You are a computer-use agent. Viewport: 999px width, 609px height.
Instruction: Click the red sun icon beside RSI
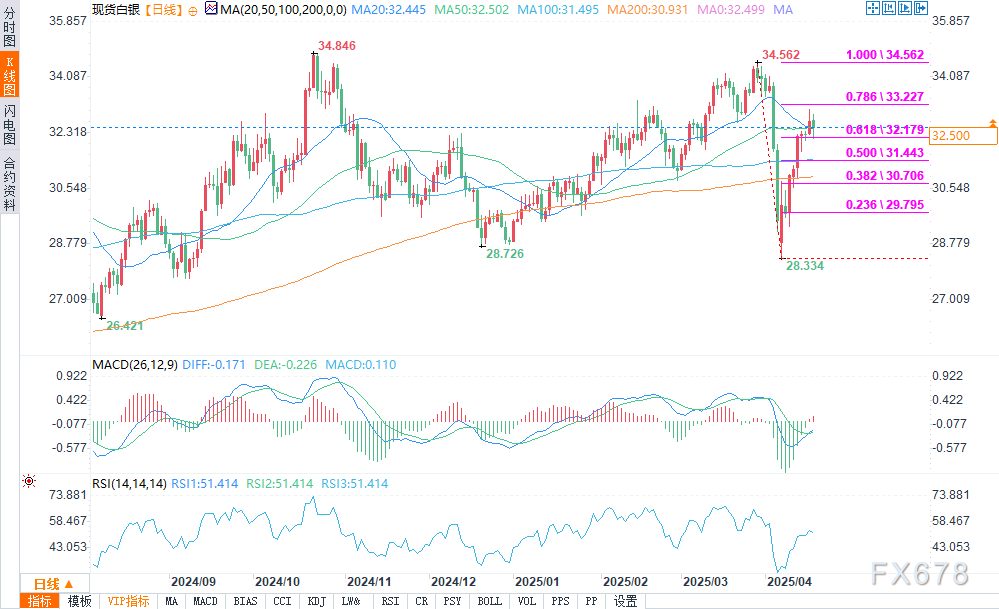[29, 481]
